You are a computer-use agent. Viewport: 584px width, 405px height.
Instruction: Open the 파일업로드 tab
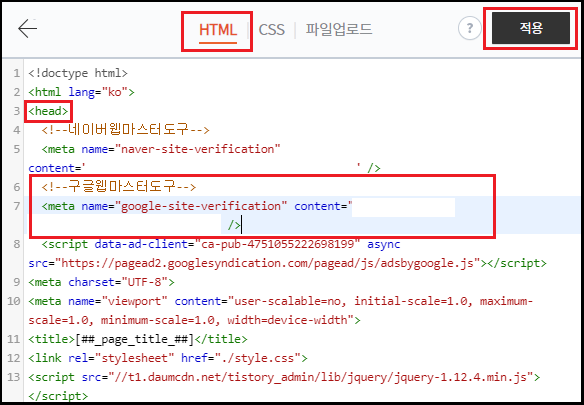pos(339,29)
